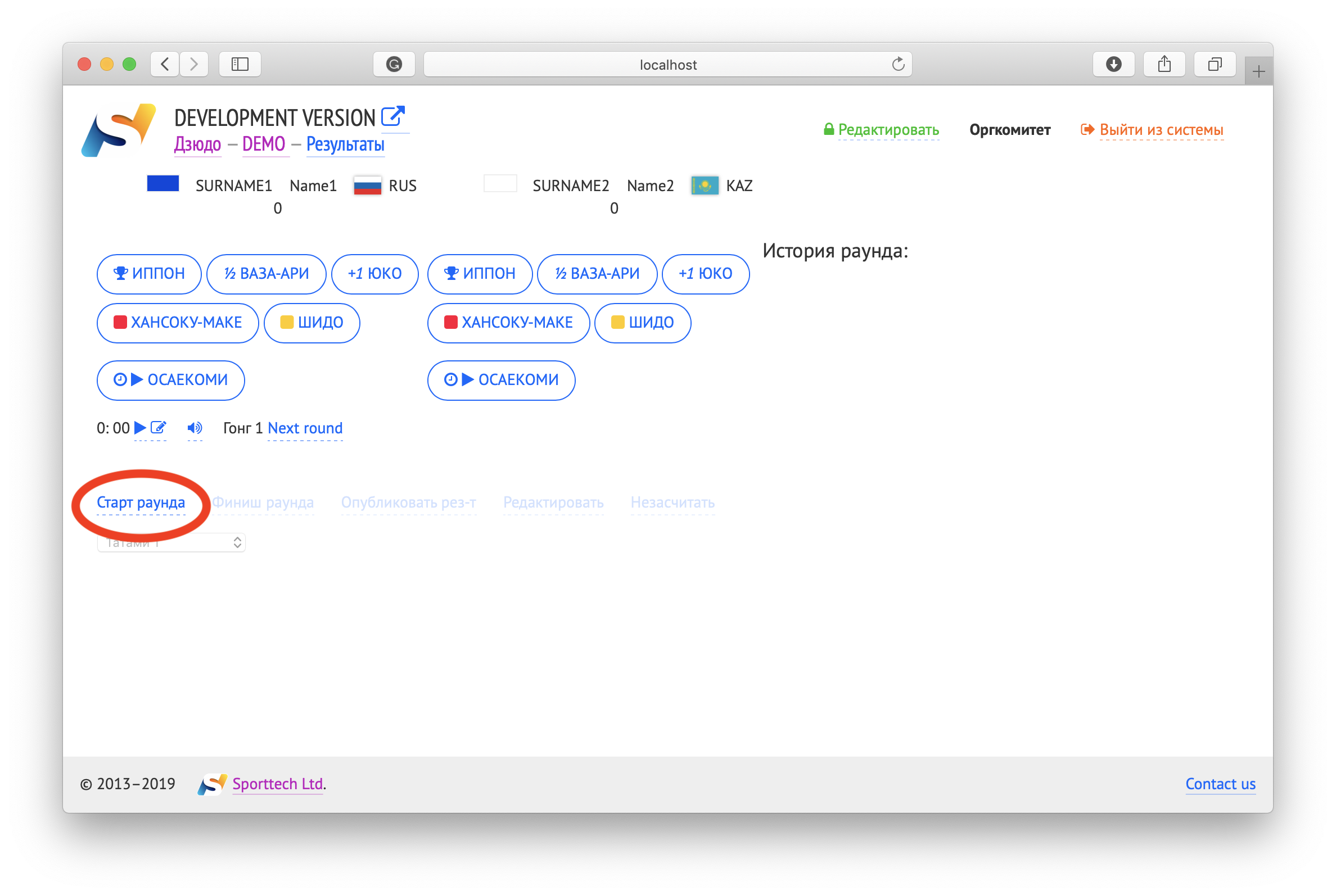Give ШИДО penalty to white competitor SURNAME2
This screenshot has width=1336, height=896.
tap(642, 323)
